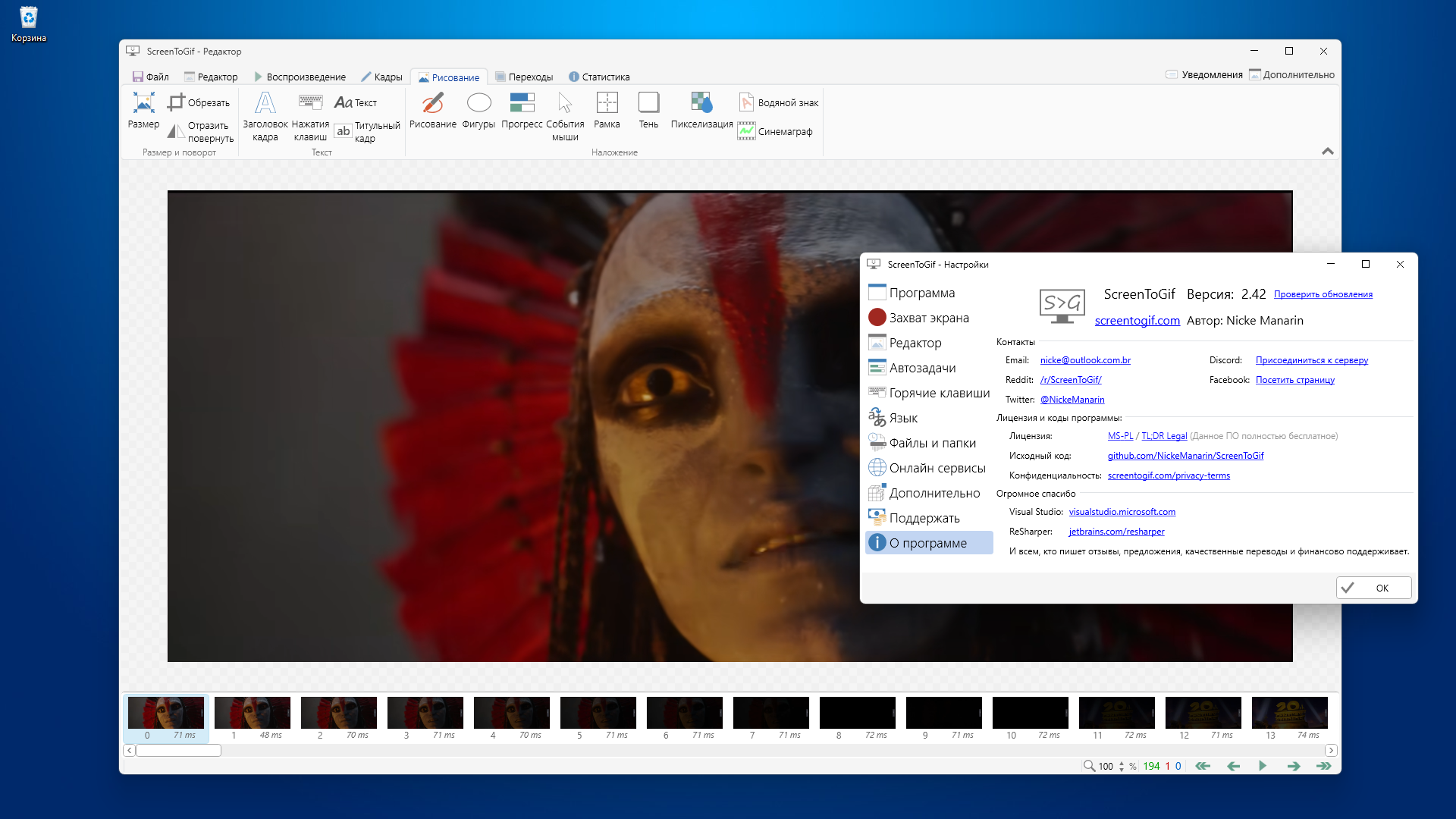The height and width of the screenshot is (819, 1456).
Task: Open the Frames (Кадры) ribbon tab
Action: click(x=381, y=77)
